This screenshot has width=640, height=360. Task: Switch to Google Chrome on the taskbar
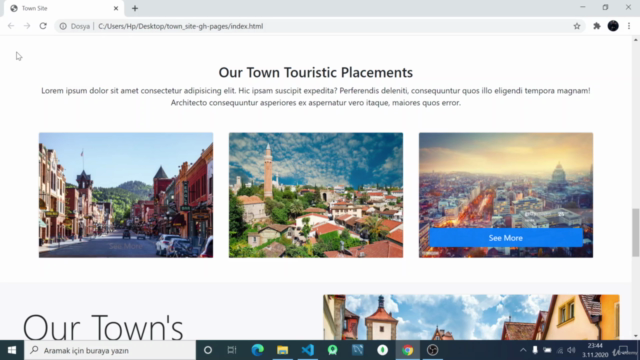tap(407, 350)
